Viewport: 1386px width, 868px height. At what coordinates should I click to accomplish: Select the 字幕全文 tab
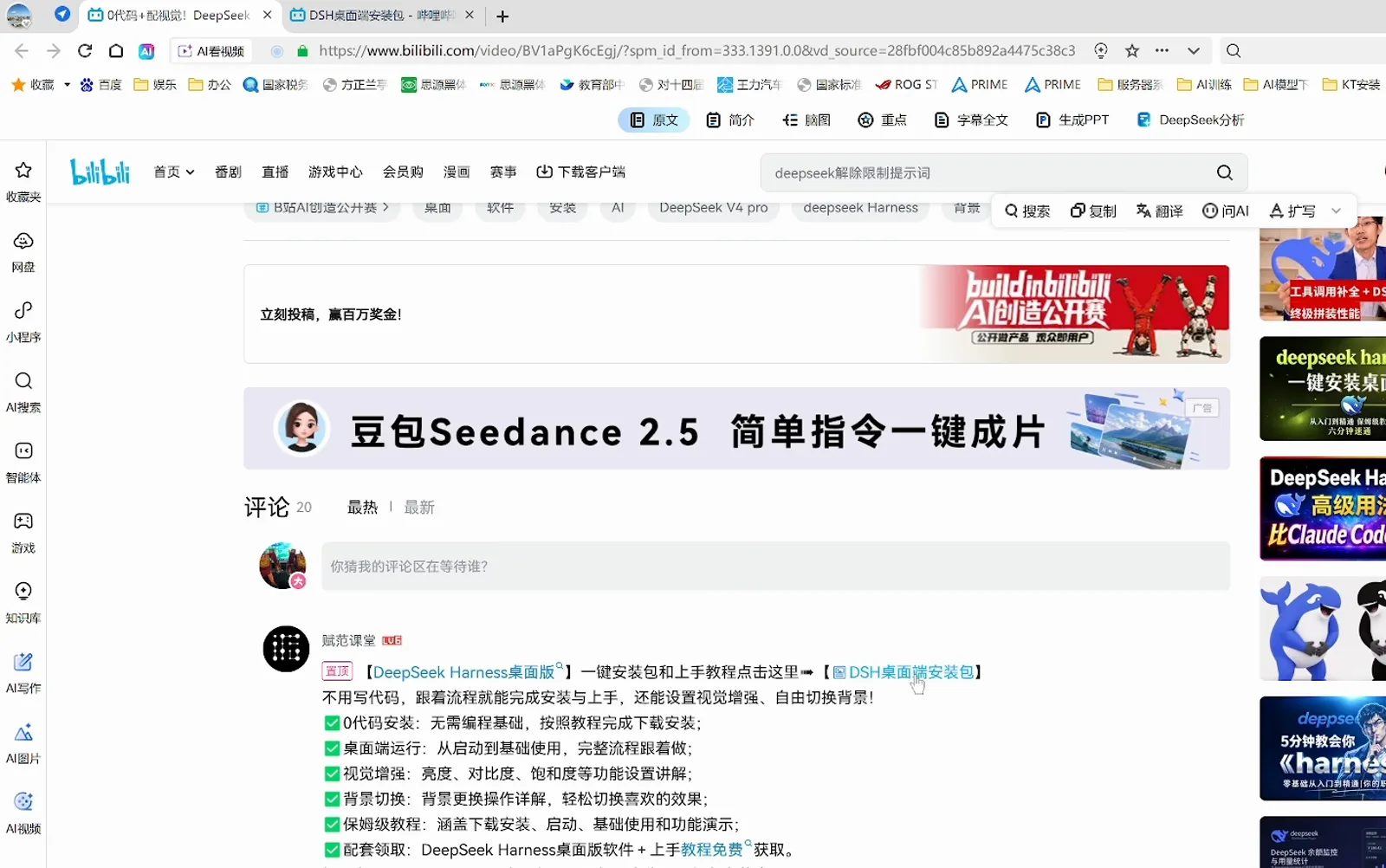(x=972, y=120)
